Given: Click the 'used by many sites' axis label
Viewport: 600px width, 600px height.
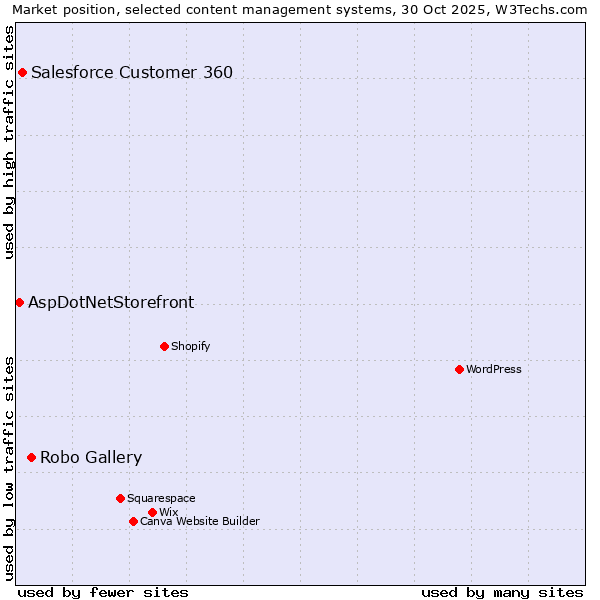Looking at the screenshot, I should (502, 592).
